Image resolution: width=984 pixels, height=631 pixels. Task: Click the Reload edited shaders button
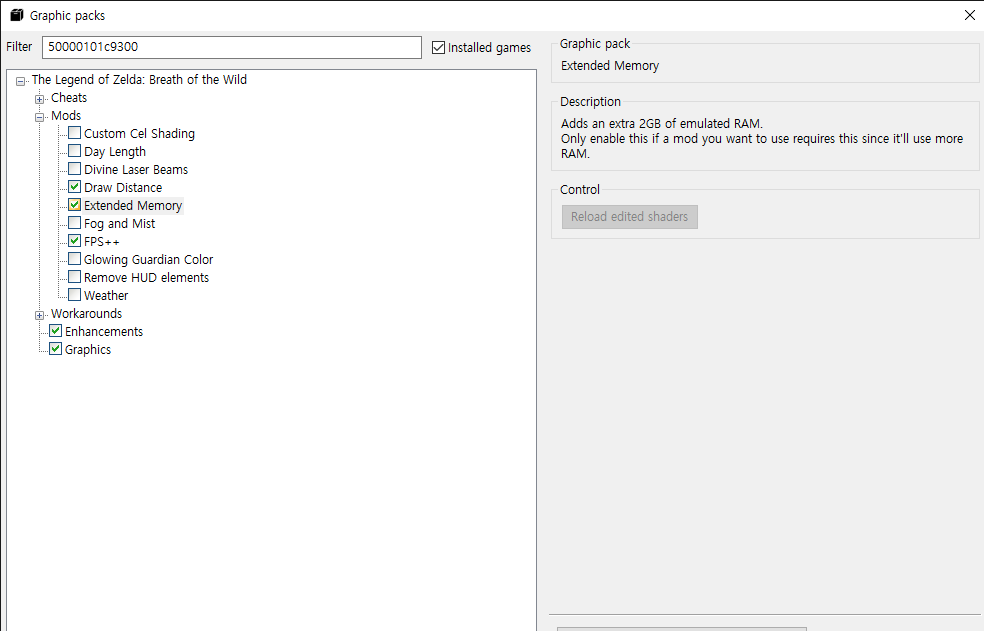point(629,217)
